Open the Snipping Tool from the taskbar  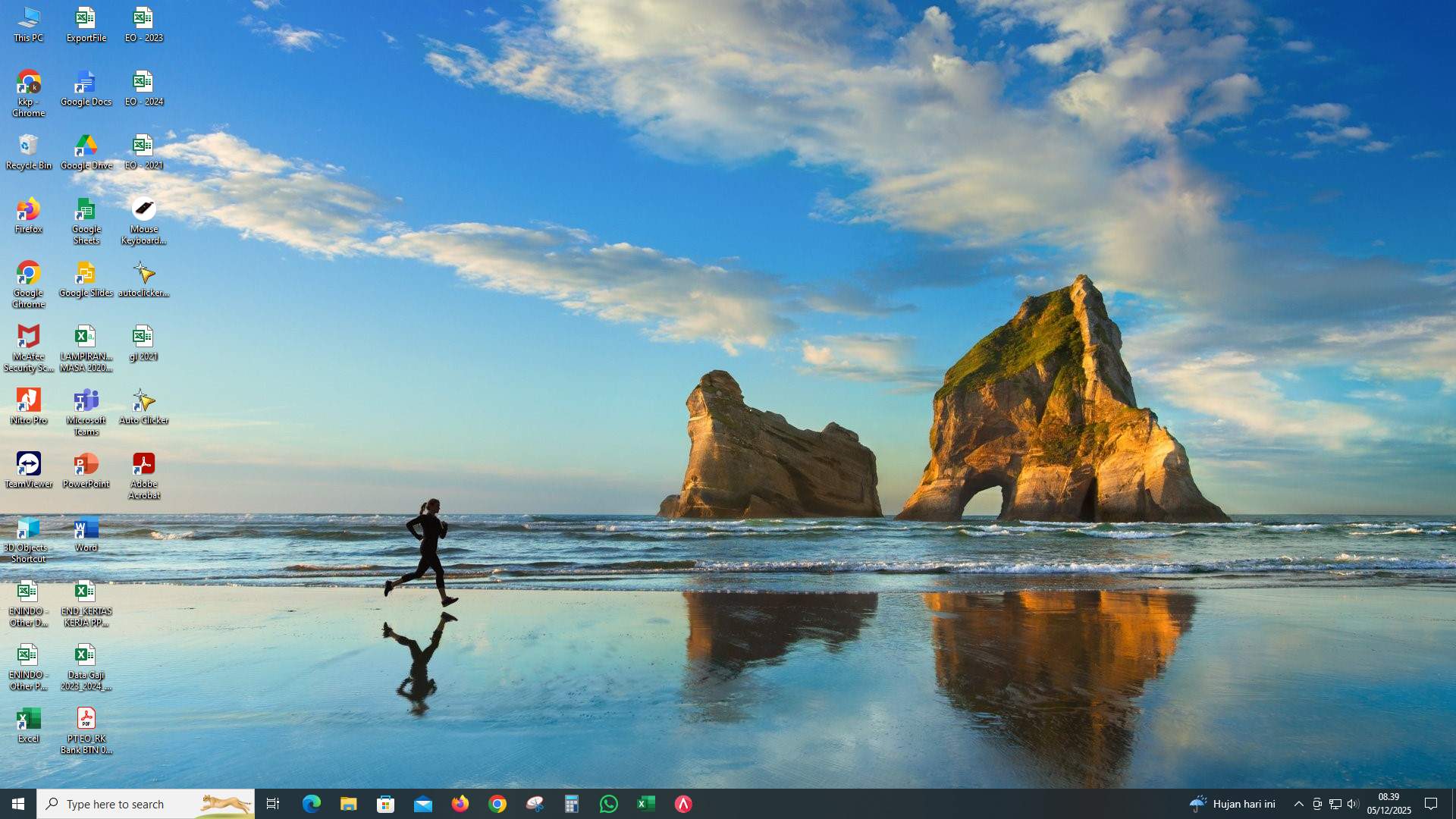pos(535,804)
